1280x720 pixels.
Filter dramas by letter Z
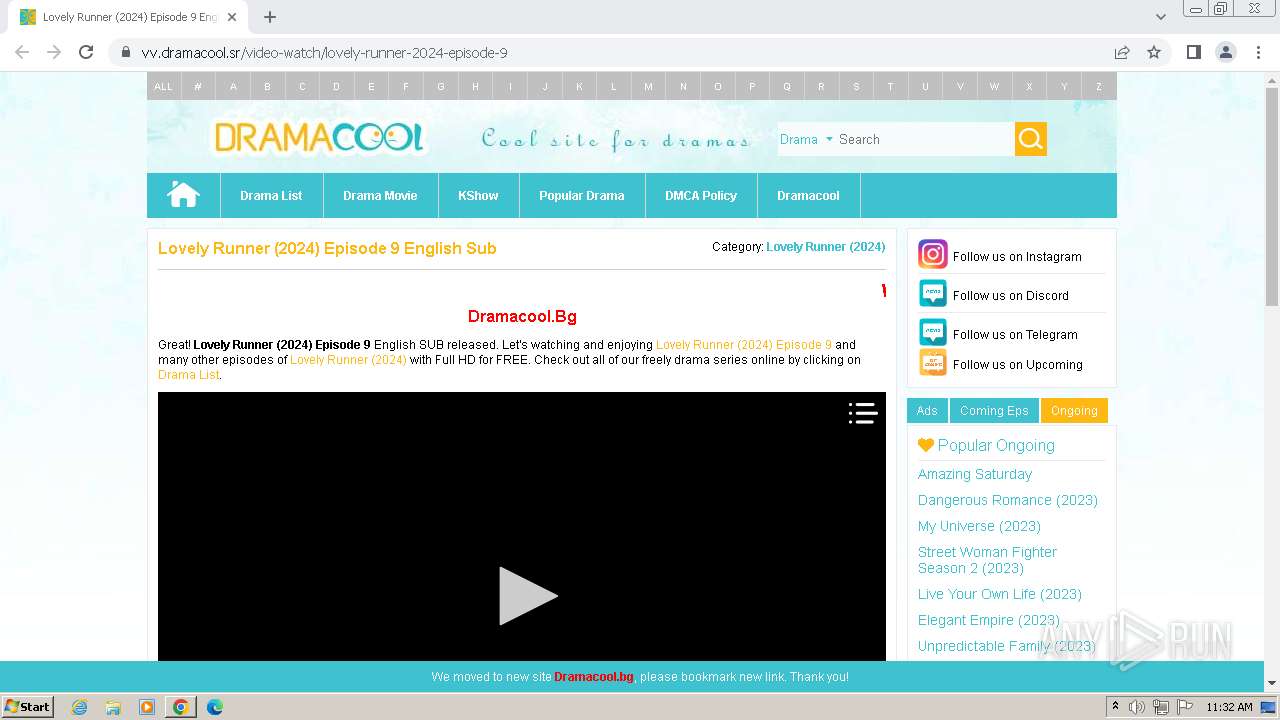[1099, 86]
